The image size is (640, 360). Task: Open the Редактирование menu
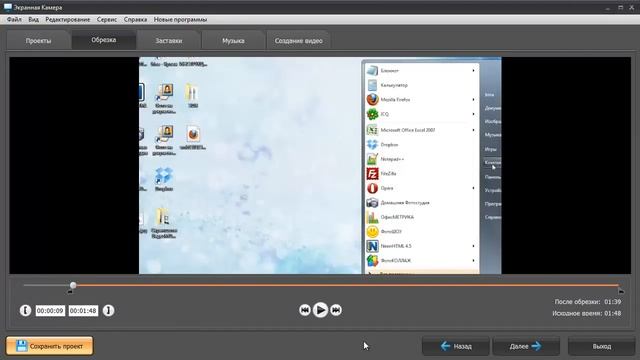point(68,19)
